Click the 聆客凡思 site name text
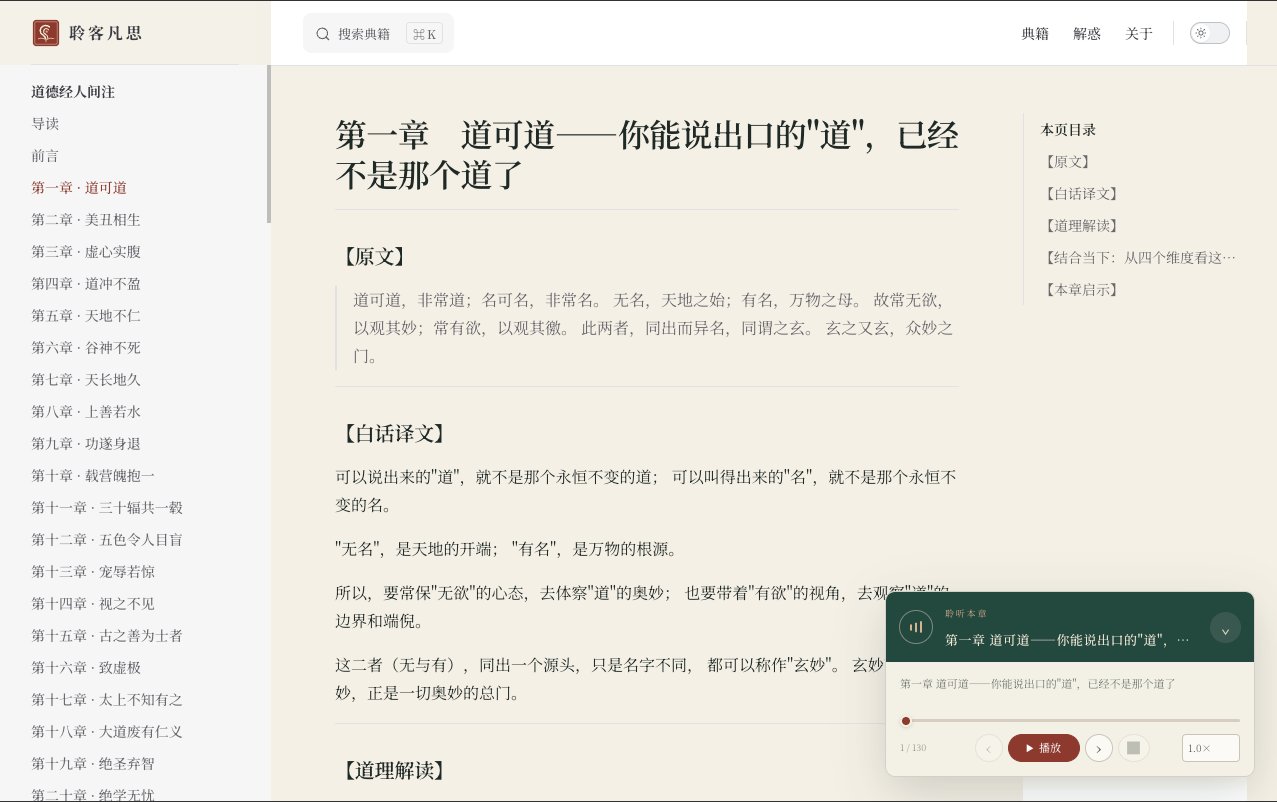The width and height of the screenshot is (1277, 802). (106, 33)
